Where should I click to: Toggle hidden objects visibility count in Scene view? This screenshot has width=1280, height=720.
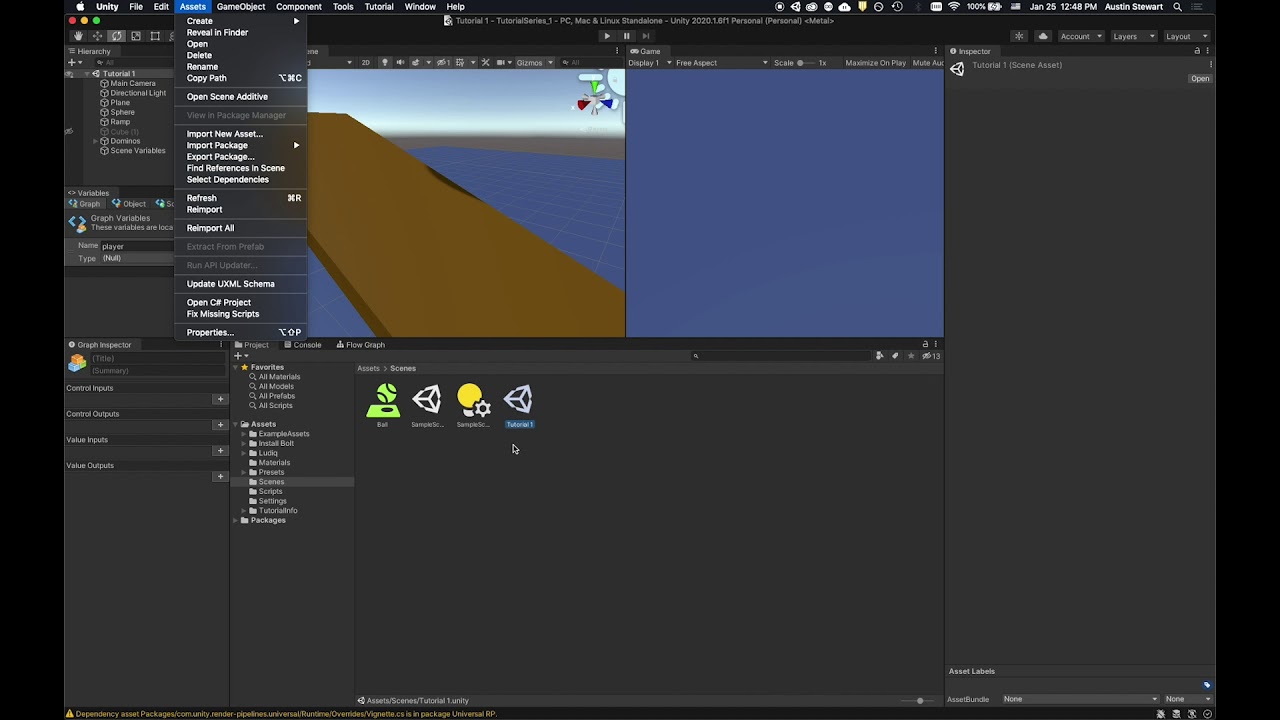443,63
